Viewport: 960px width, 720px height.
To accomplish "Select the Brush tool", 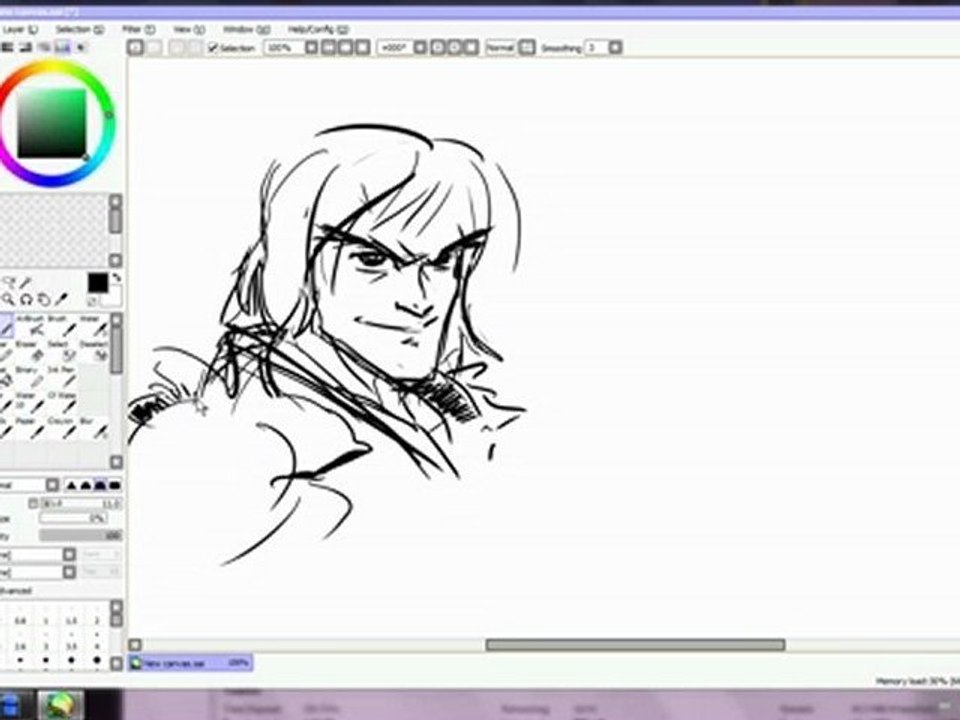I will pos(62,326).
